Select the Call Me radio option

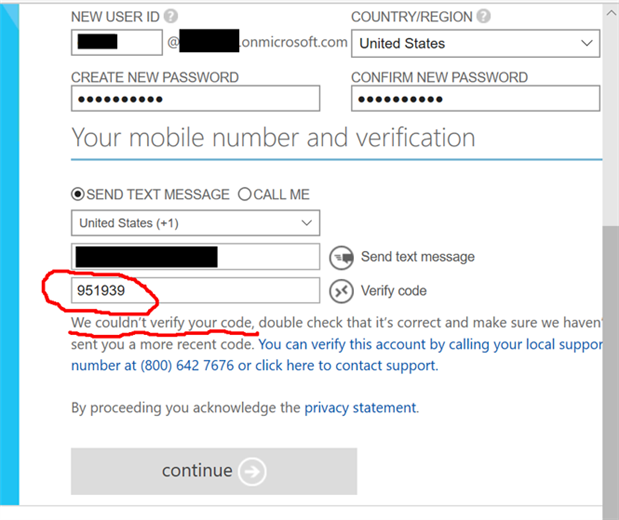click(x=243, y=195)
